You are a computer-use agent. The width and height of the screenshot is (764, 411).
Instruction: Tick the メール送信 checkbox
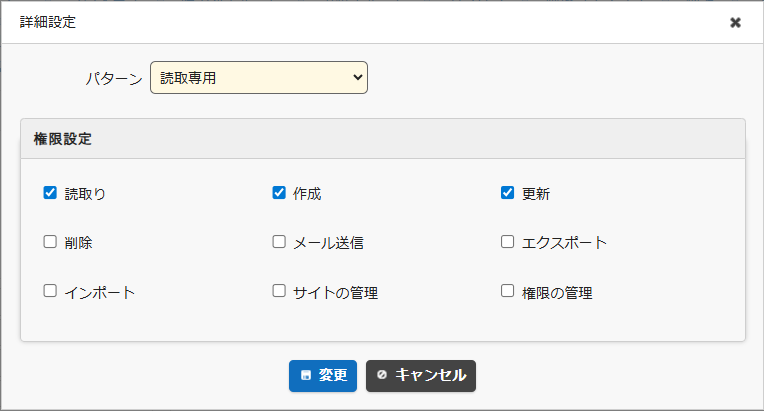279,242
